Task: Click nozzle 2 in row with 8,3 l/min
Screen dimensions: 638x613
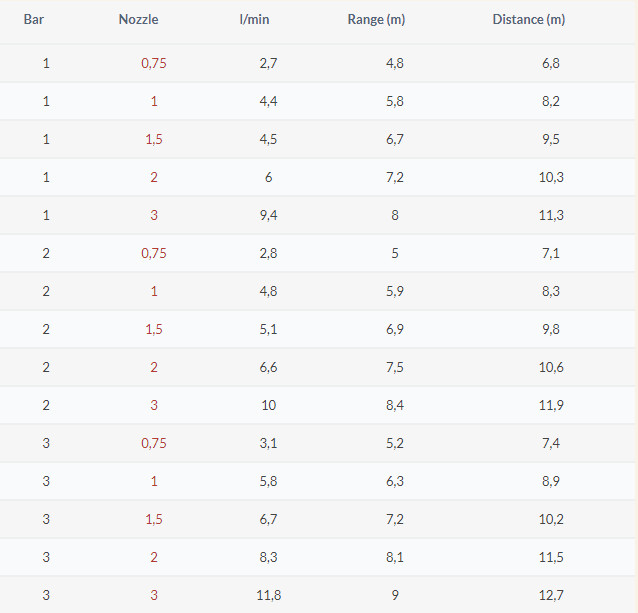Action: pyautogui.click(x=154, y=557)
